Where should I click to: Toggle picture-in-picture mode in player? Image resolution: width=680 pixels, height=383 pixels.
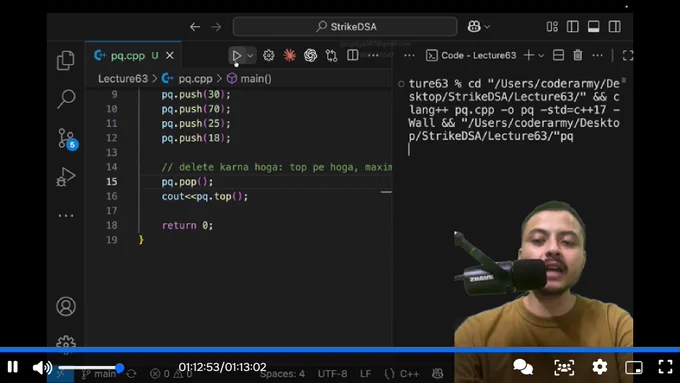pos(634,367)
